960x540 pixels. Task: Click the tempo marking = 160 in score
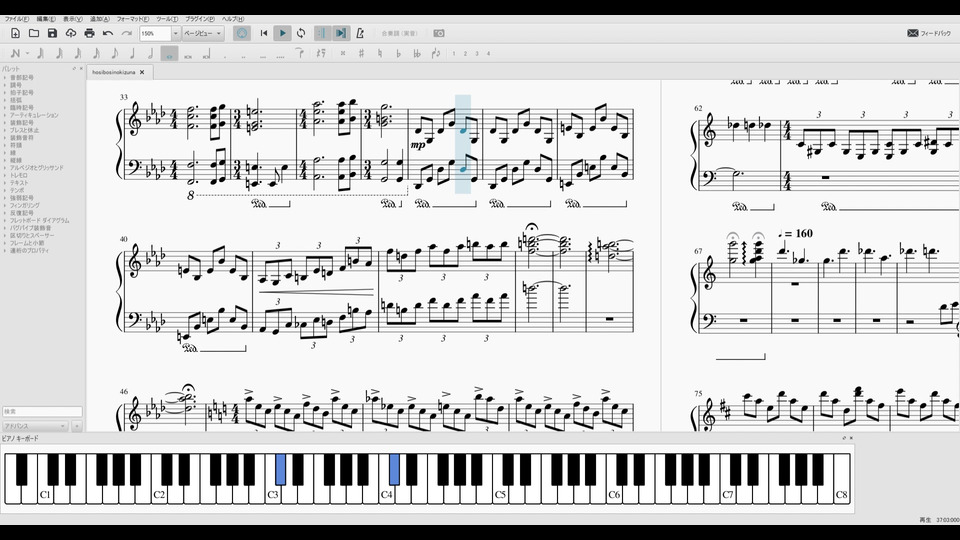click(795, 233)
